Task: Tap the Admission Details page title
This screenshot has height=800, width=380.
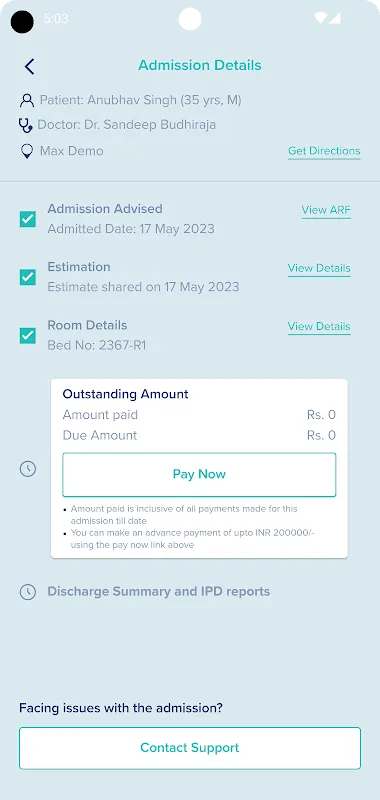Action: click(200, 65)
